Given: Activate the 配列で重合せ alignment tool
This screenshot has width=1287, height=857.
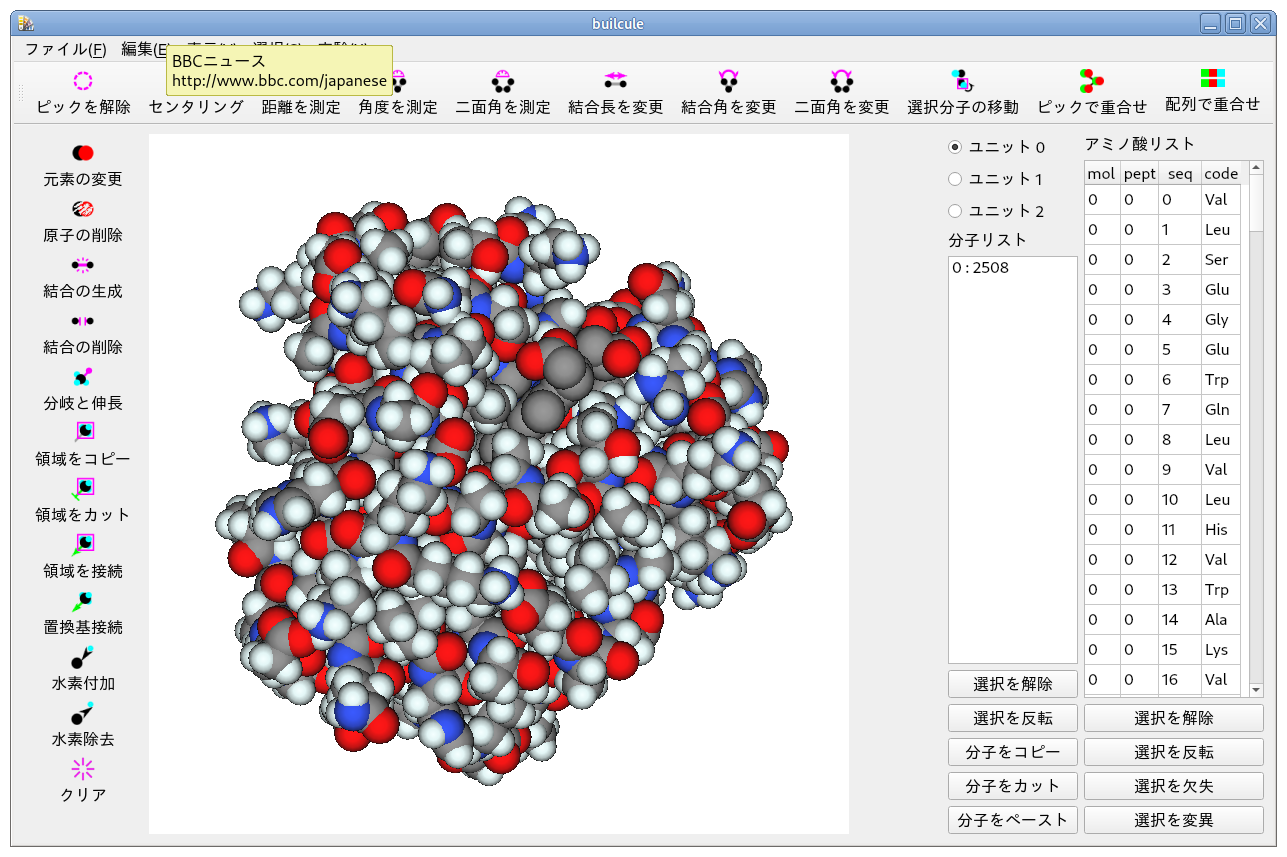Looking at the screenshot, I should click(x=1212, y=90).
